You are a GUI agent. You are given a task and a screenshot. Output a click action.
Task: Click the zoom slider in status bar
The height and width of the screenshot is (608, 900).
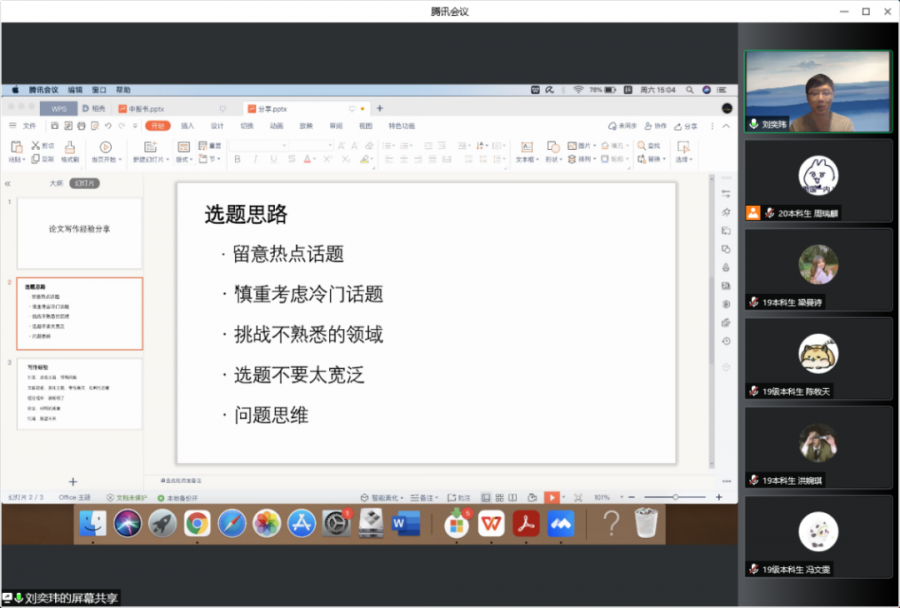676,497
